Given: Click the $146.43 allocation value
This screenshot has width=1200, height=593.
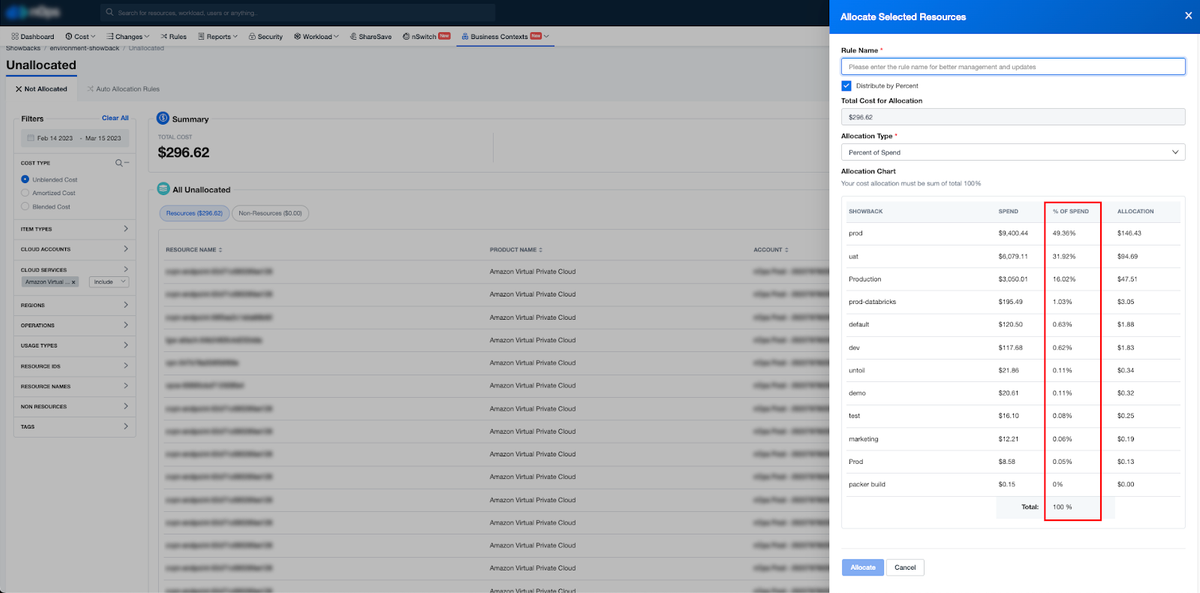Looking at the screenshot, I should [1129, 233].
